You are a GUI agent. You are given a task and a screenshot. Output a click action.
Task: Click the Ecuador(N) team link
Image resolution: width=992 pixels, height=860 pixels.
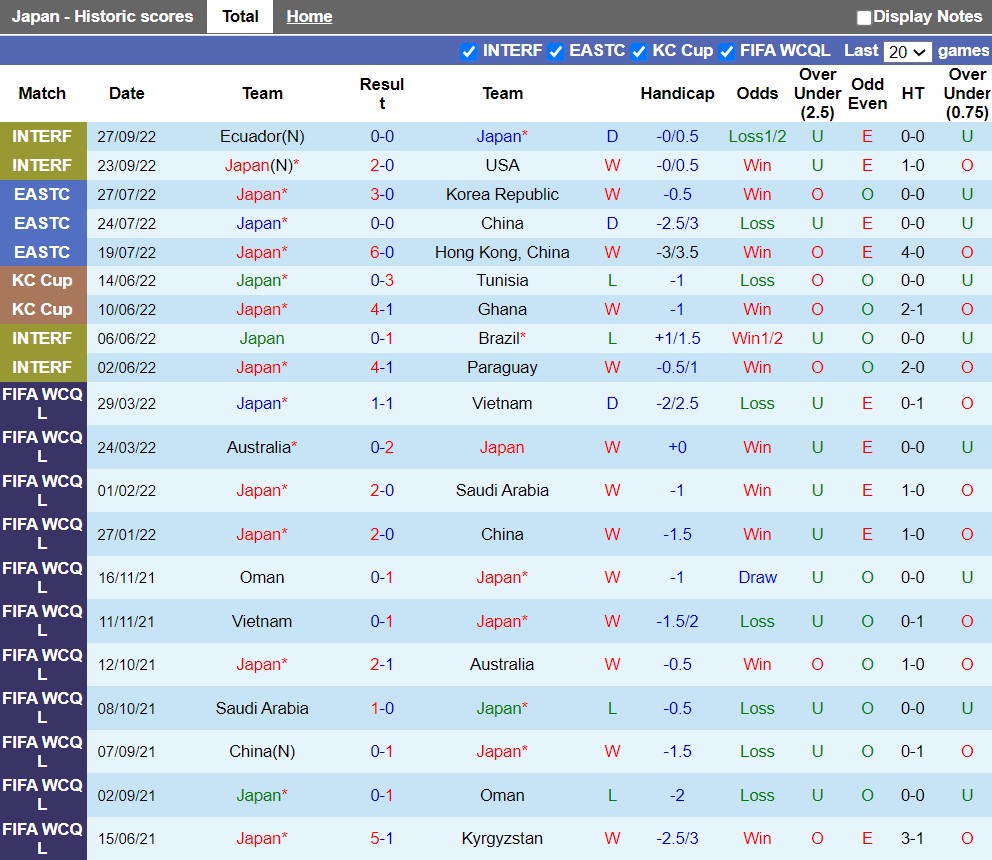pyautogui.click(x=262, y=137)
